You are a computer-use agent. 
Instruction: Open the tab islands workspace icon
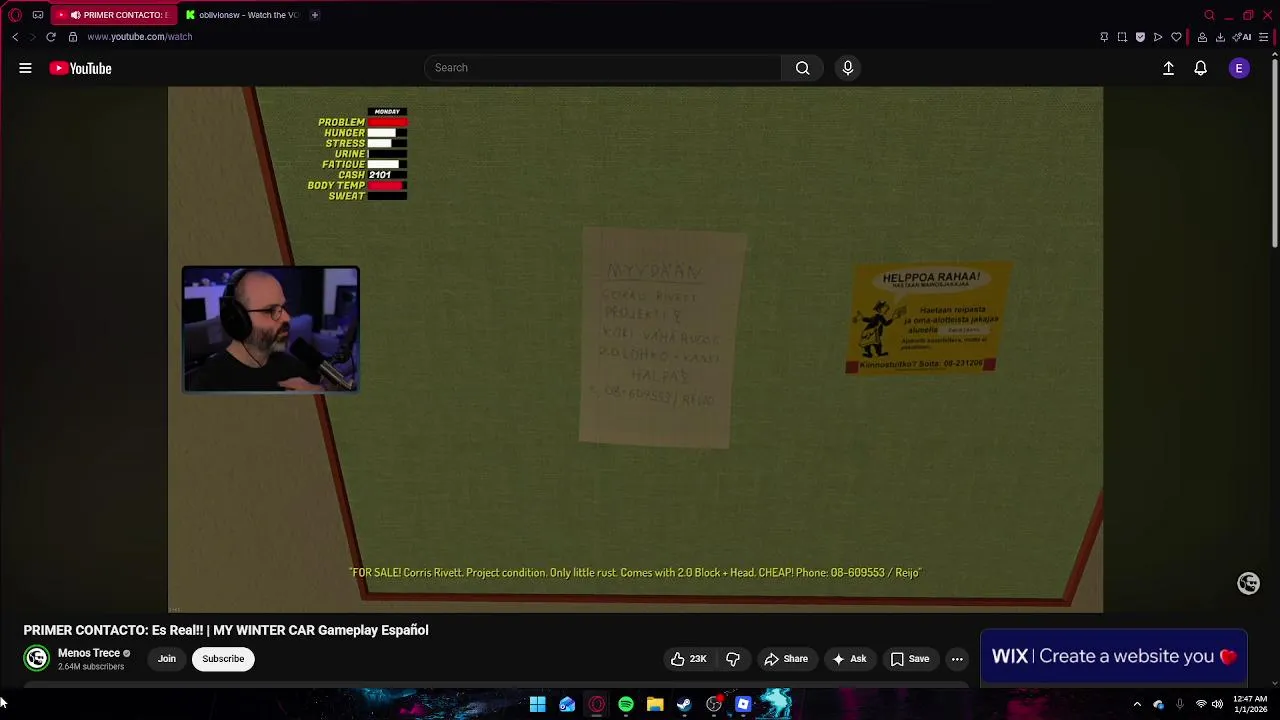click(38, 15)
